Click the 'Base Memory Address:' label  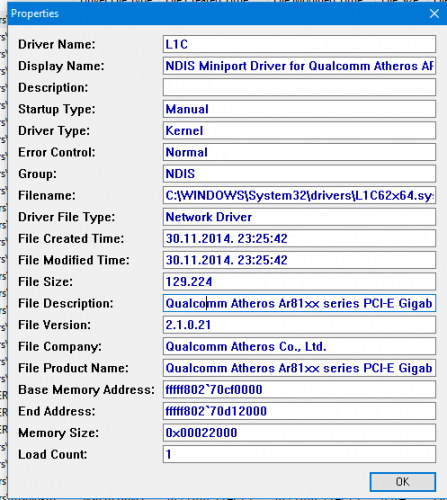coord(86,390)
